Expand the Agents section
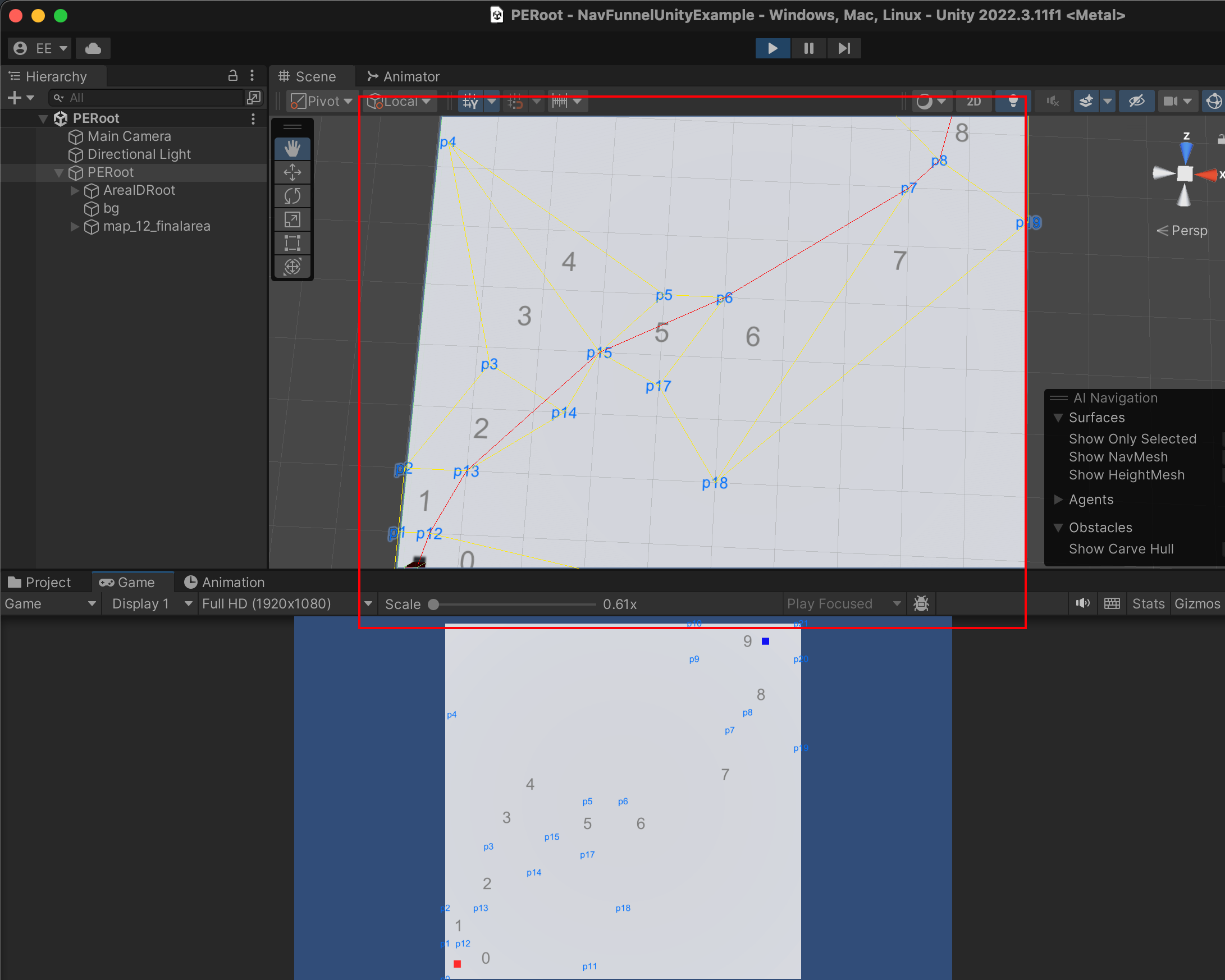1225x980 pixels. (1058, 500)
